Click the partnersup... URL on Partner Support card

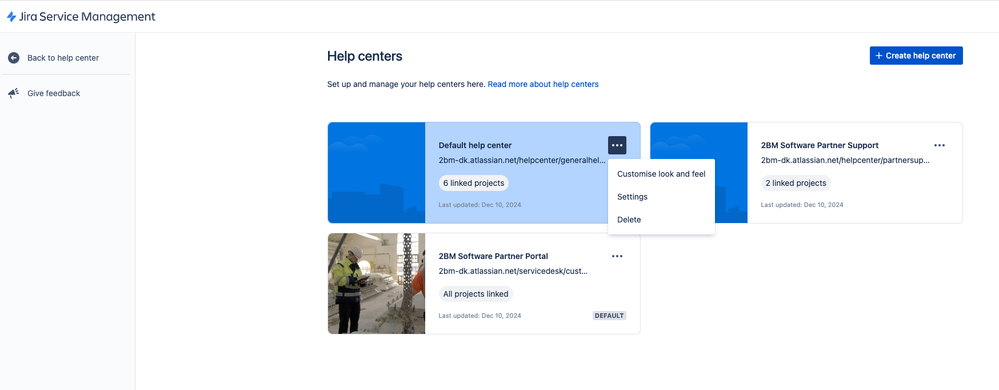[x=845, y=161]
